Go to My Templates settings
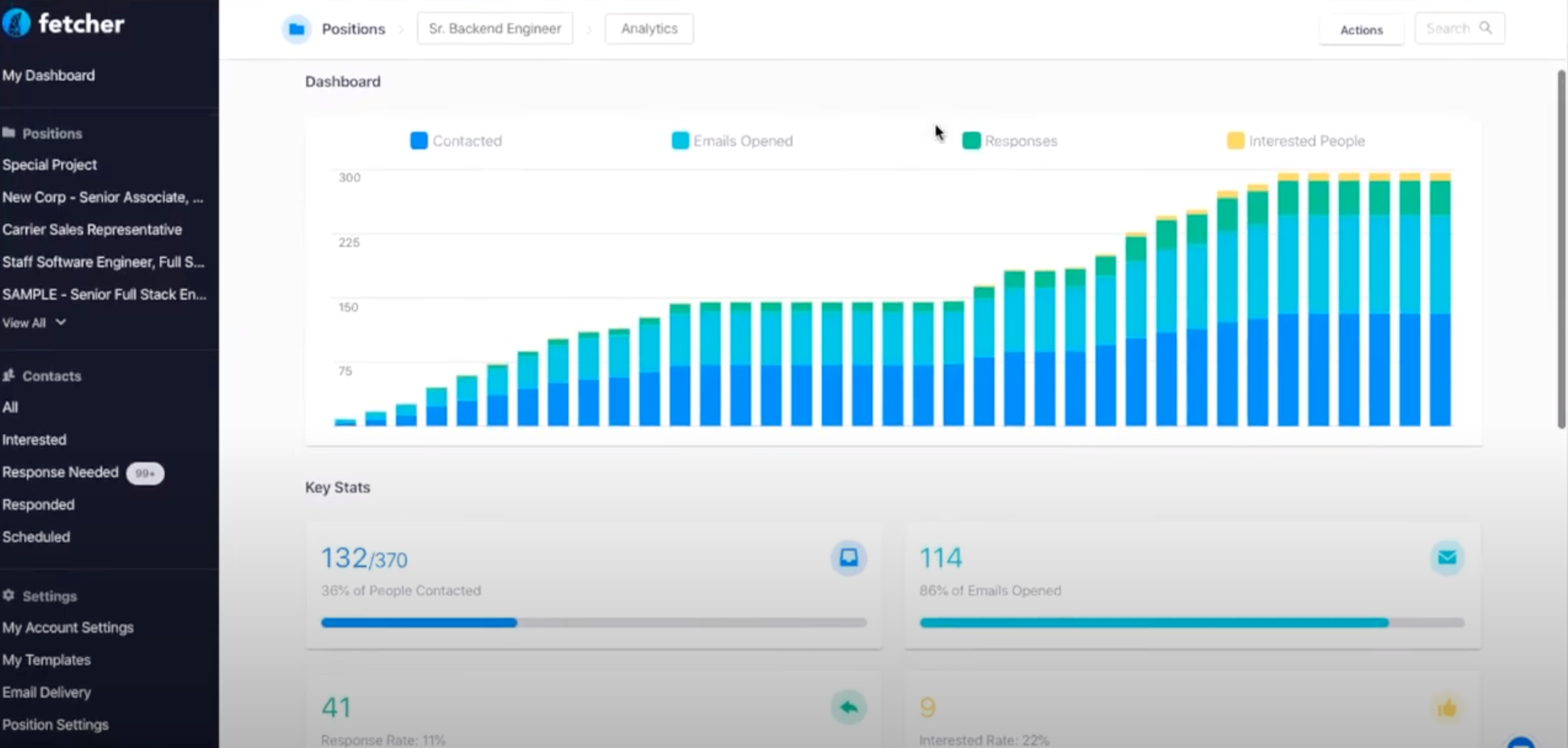The width and height of the screenshot is (1568, 748). (x=47, y=660)
